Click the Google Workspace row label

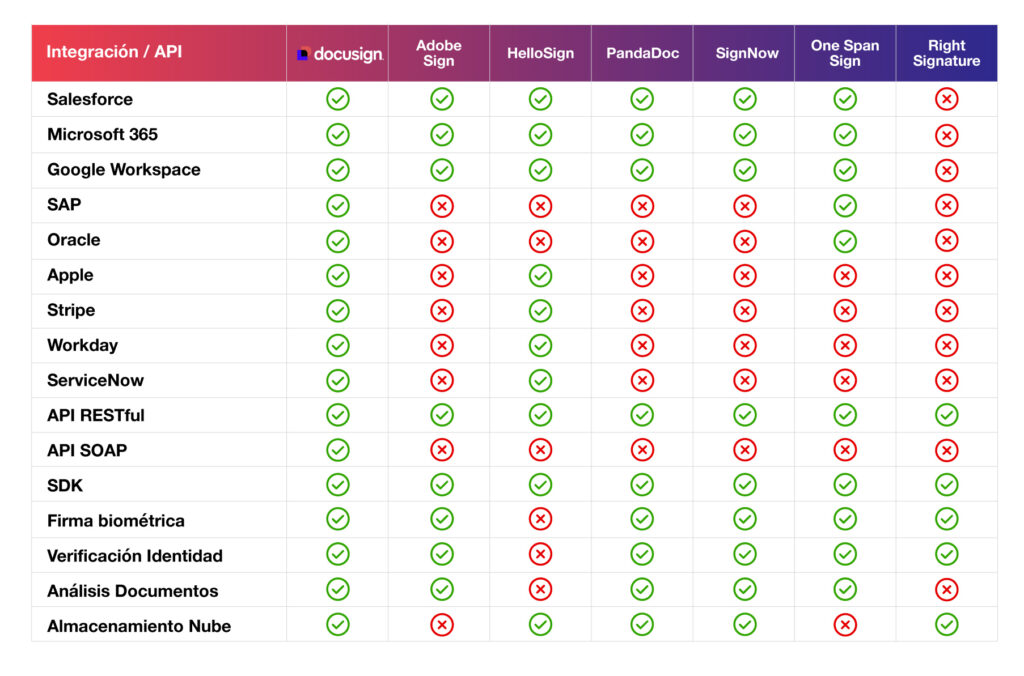(x=123, y=169)
